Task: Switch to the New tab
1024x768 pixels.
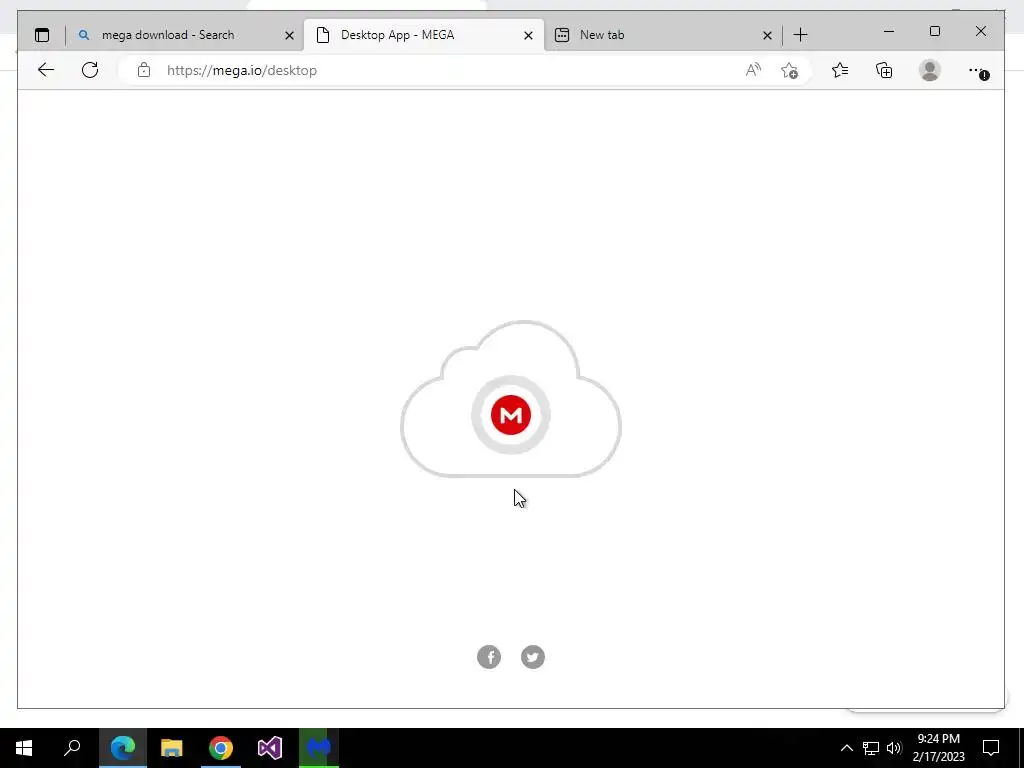Action: point(663,35)
